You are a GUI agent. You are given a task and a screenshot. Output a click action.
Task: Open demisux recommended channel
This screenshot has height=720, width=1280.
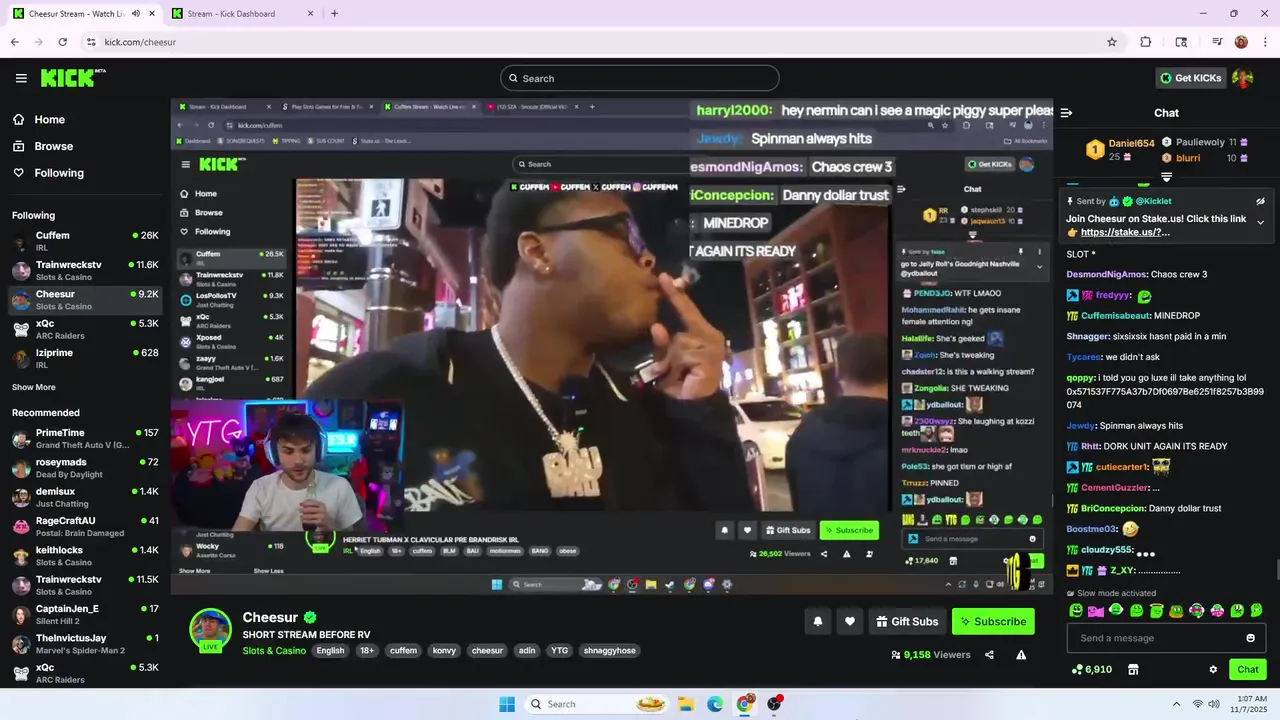coord(85,497)
